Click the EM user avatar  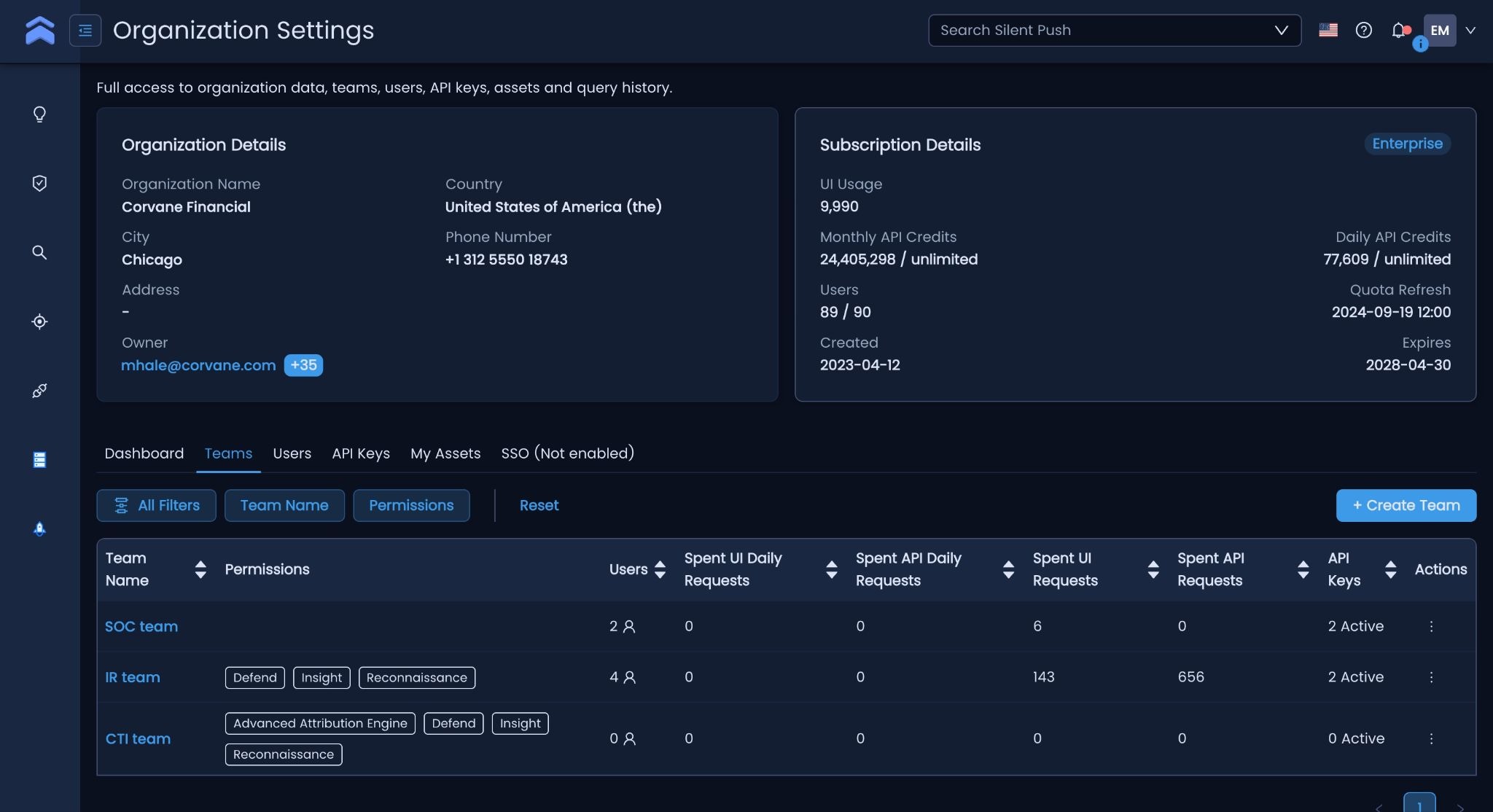(x=1440, y=31)
